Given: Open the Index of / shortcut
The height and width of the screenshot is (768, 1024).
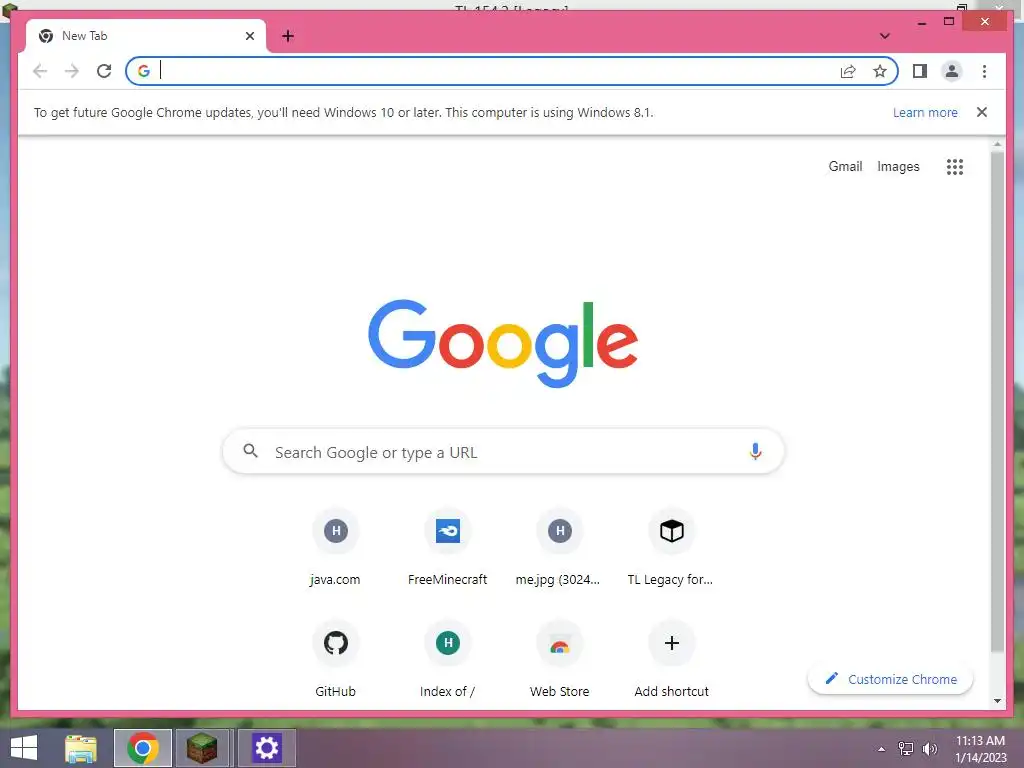Looking at the screenshot, I should [447, 660].
